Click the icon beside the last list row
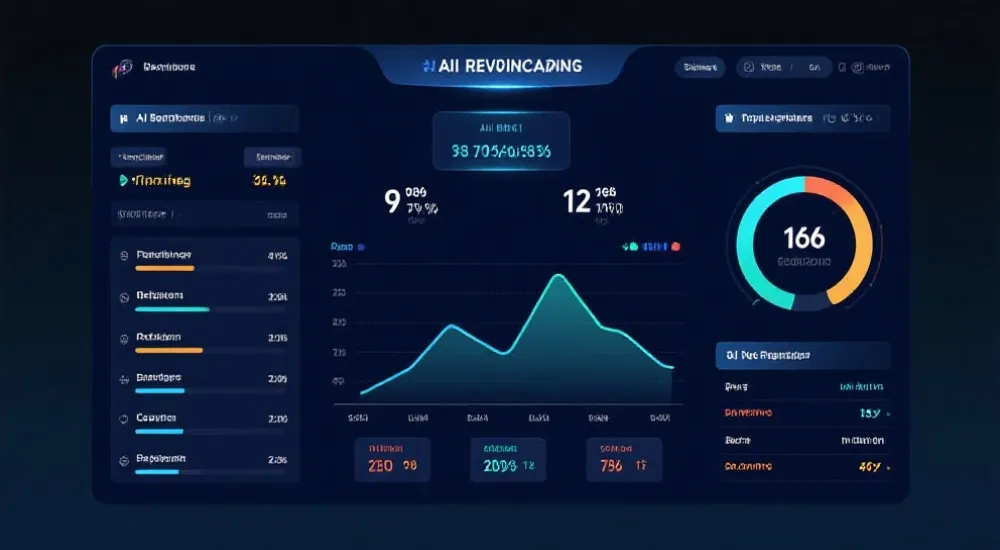1000x550 pixels. coord(124,459)
